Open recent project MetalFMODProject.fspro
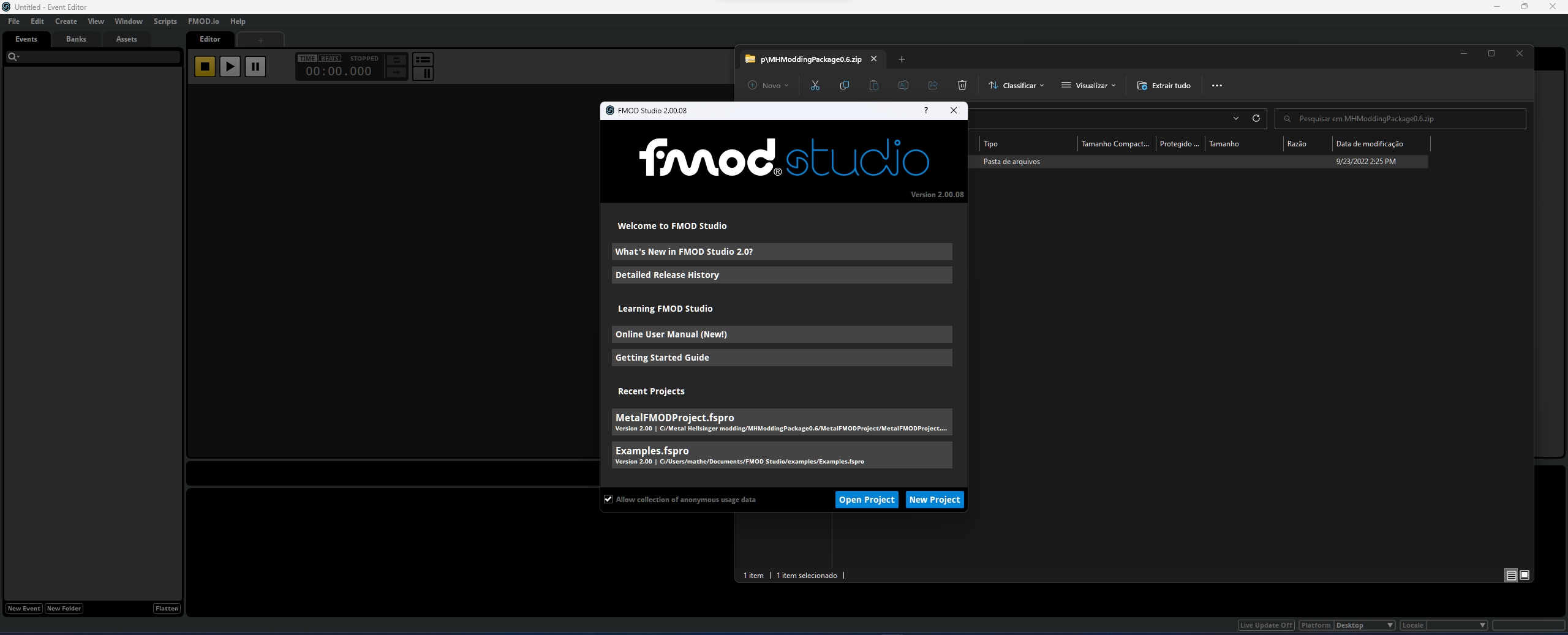 coord(782,422)
